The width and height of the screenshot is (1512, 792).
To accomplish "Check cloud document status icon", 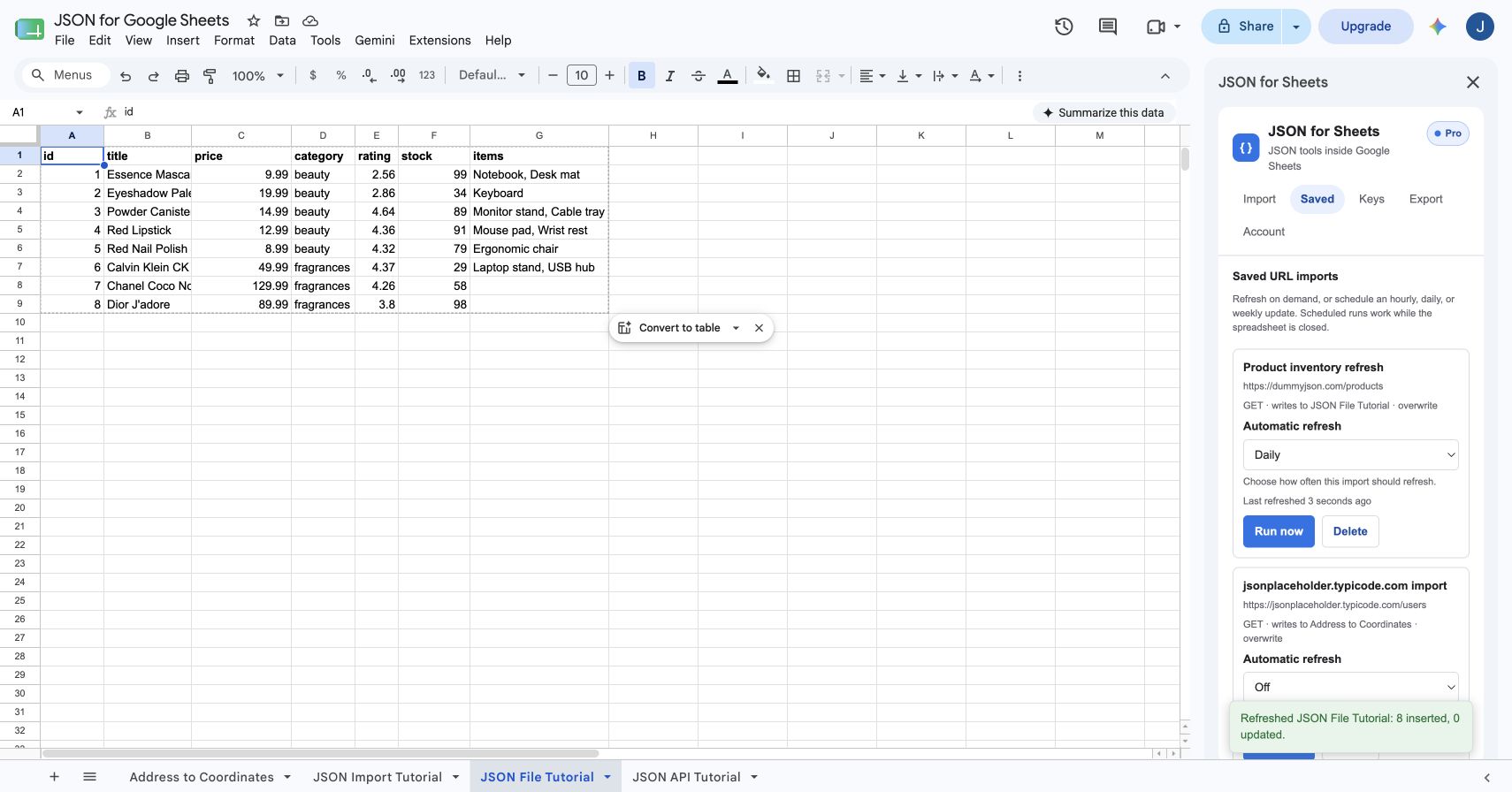I will [x=310, y=20].
